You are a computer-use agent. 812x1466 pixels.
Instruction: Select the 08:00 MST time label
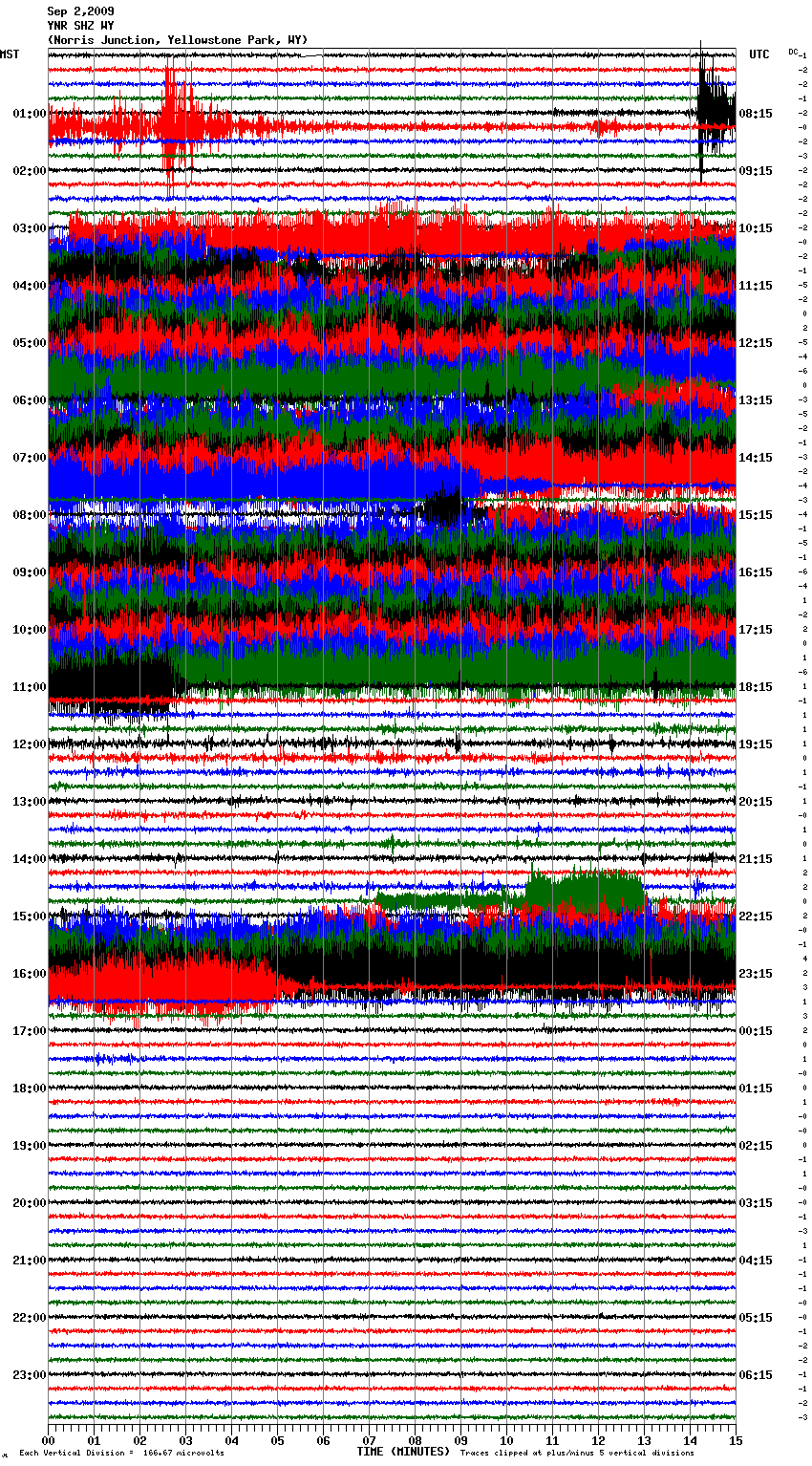(x=30, y=515)
